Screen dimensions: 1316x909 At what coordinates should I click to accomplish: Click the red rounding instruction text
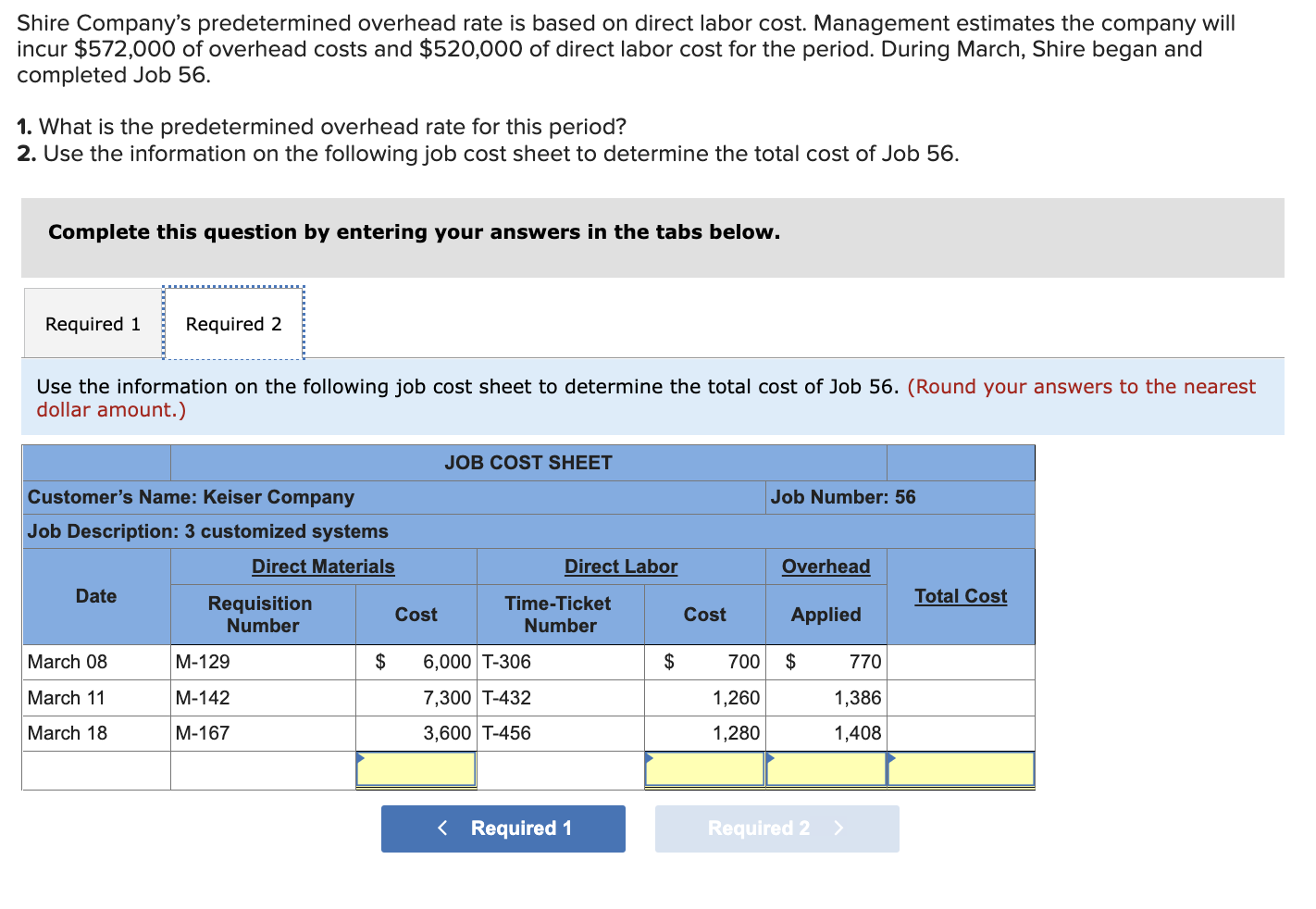tap(646, 398)
